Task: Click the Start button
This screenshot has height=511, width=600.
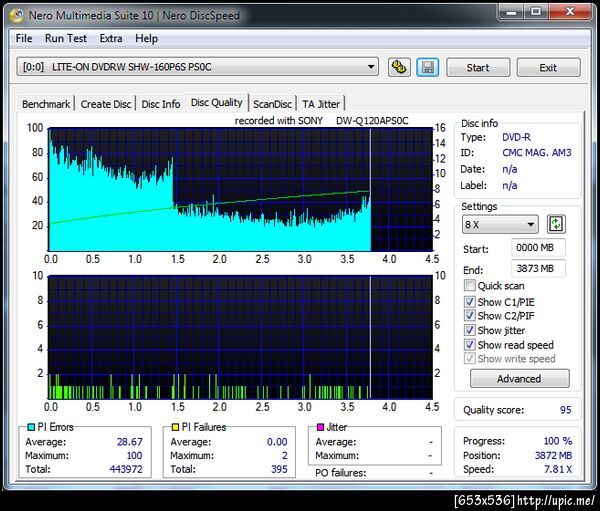Action: pyautogui.click(x=478, y=68)
